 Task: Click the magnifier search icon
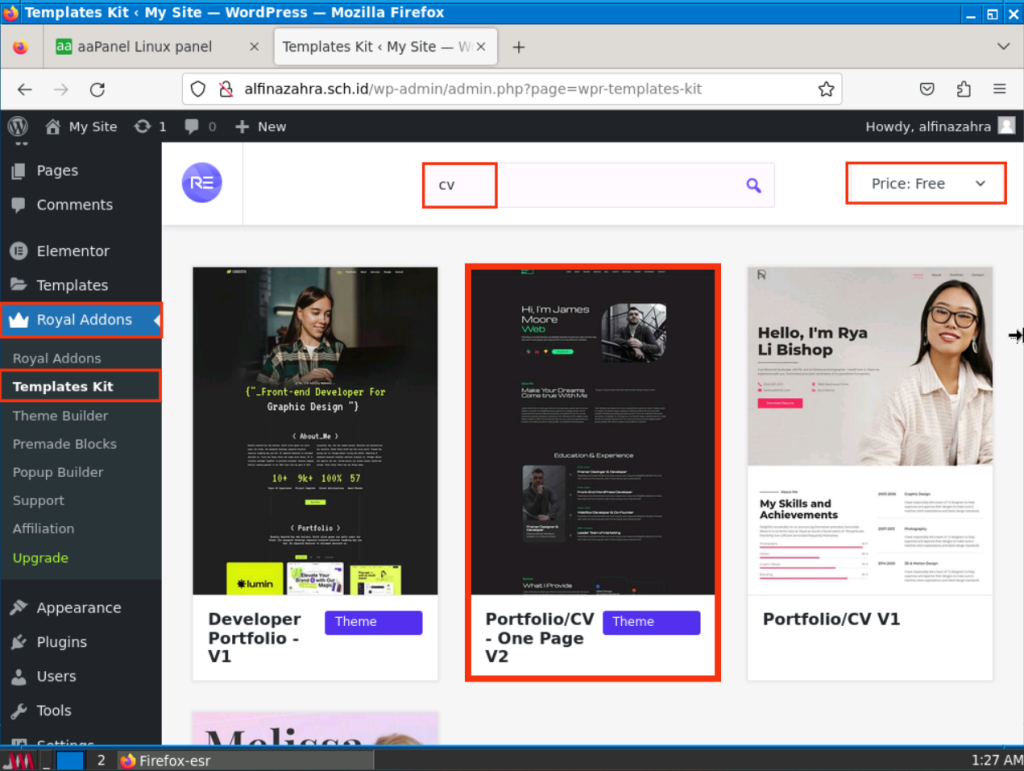753,185
